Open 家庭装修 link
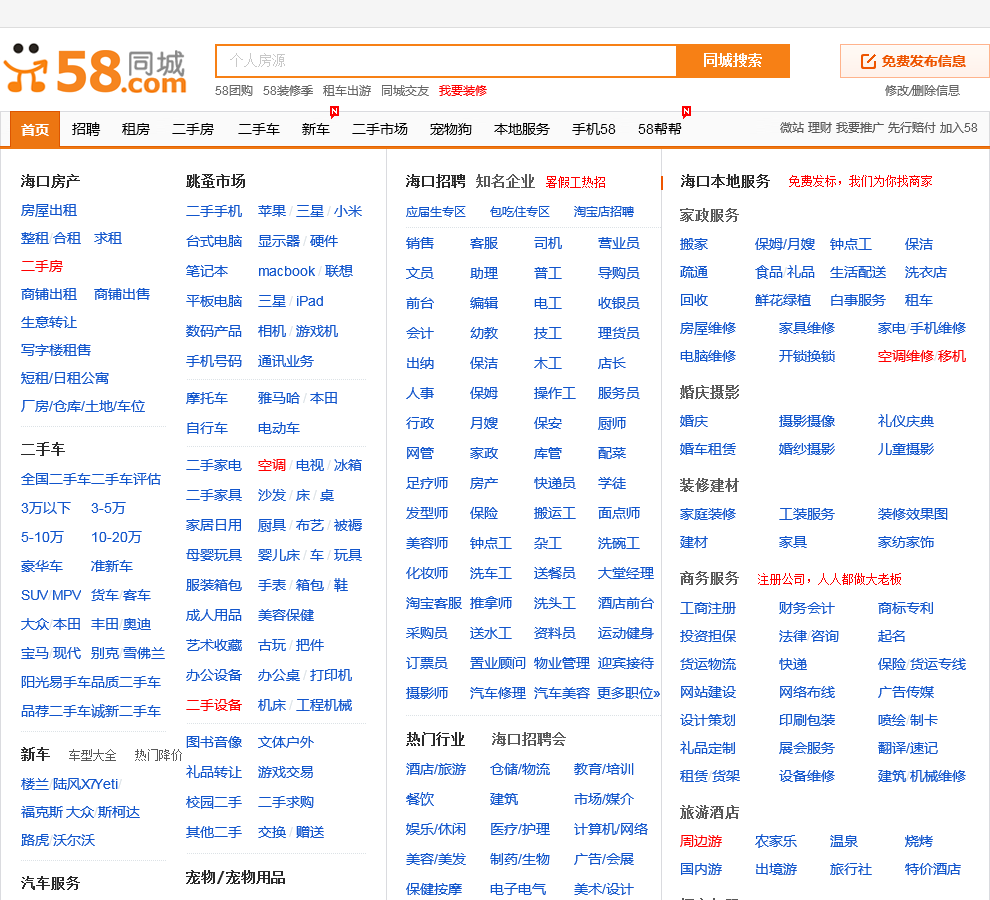 (x=708, y=514)
